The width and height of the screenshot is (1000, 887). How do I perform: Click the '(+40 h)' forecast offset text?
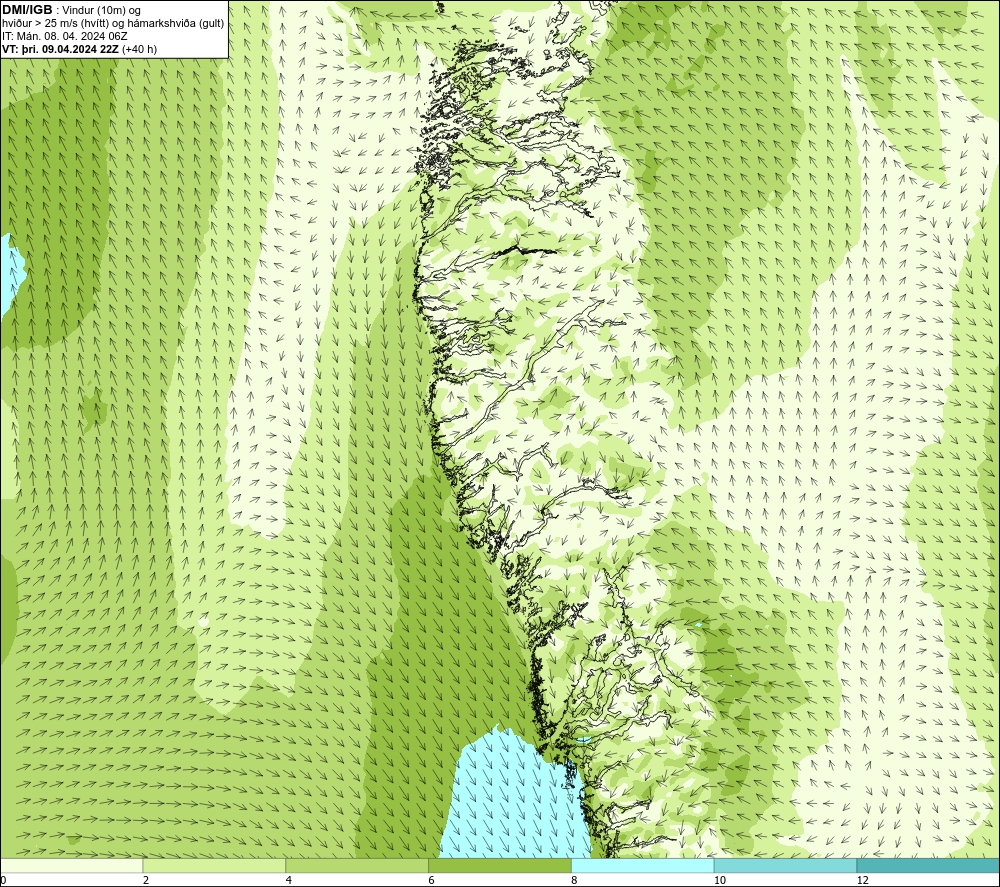click(139, 49)
